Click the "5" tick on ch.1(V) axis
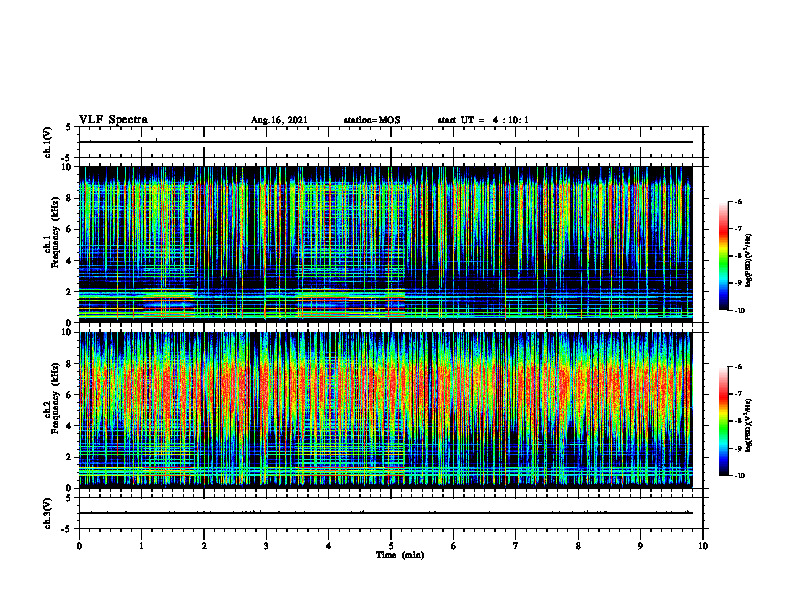792x612 pixels. pos(69,127)
